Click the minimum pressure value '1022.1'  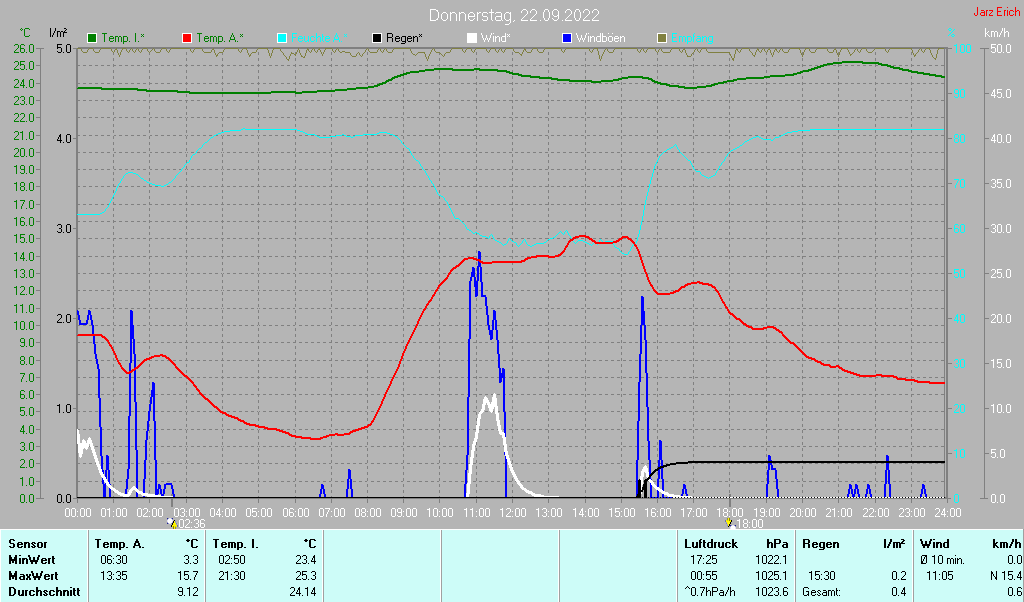[771, 560]
